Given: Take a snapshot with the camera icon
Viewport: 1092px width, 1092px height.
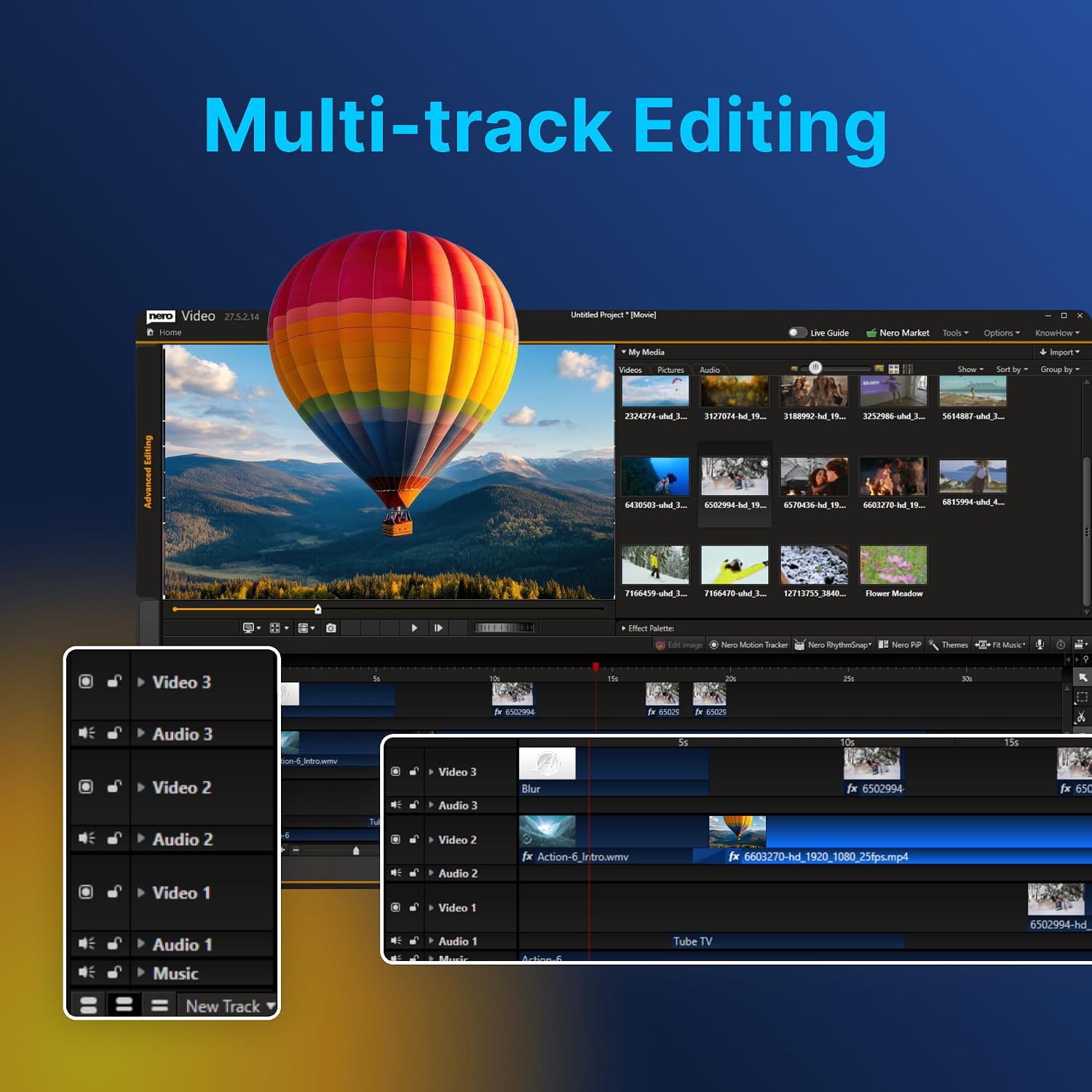Looking at the screenshot, I should click(331, 628).
